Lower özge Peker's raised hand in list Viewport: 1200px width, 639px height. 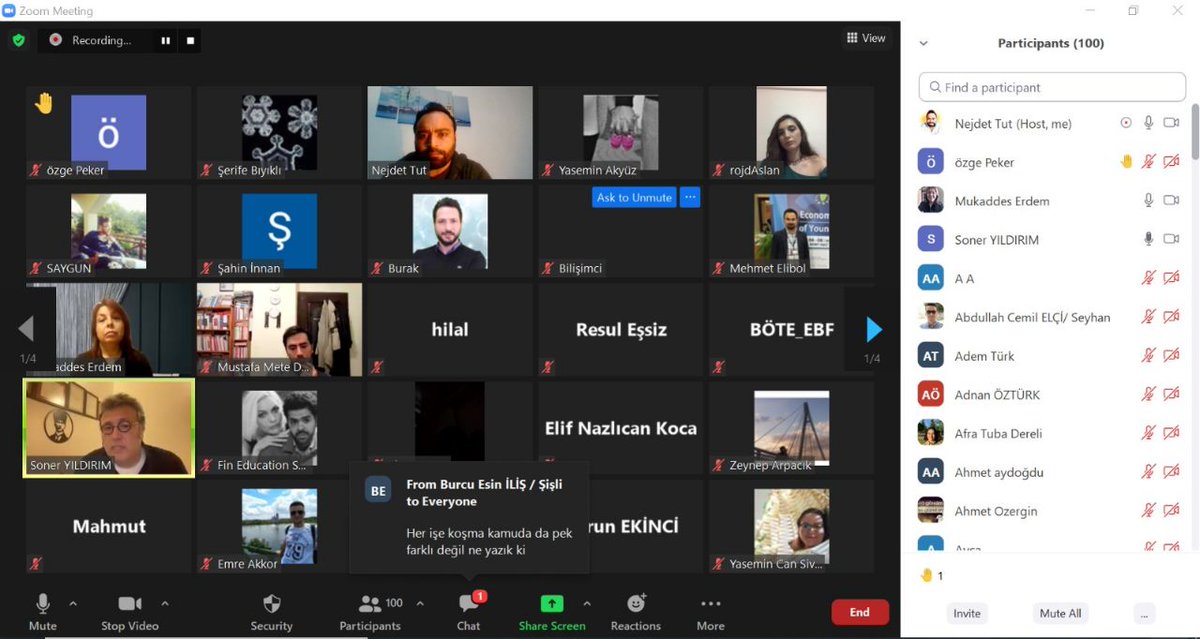(1126, 162)
